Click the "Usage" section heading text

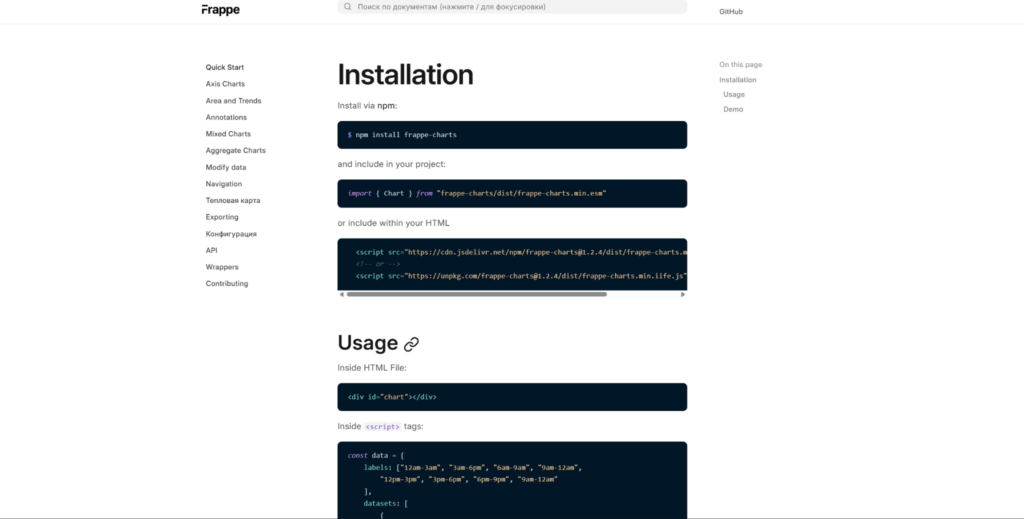(x=368, y=343)
